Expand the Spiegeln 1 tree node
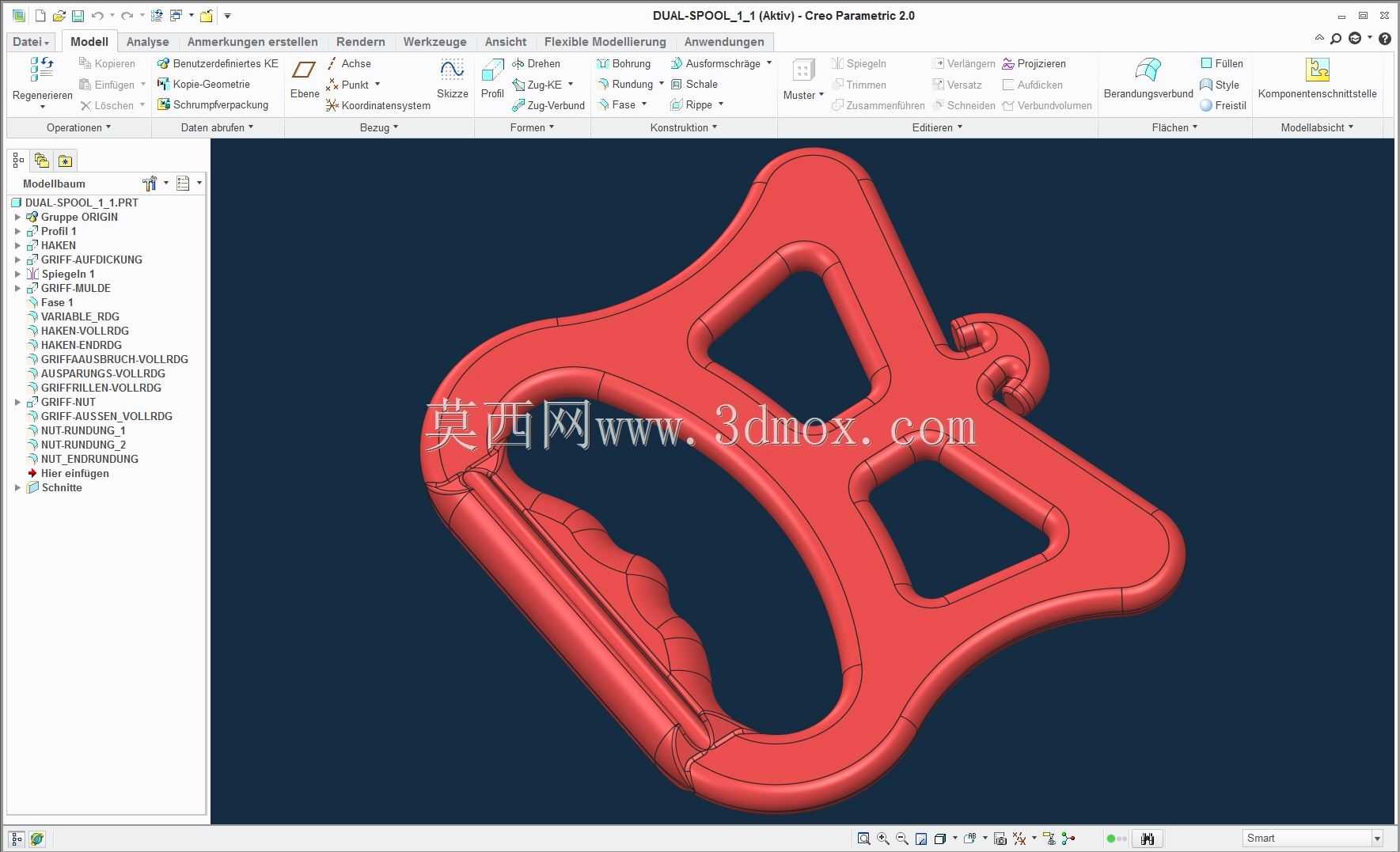1400x852 pixels. click(x=17, y=274)
